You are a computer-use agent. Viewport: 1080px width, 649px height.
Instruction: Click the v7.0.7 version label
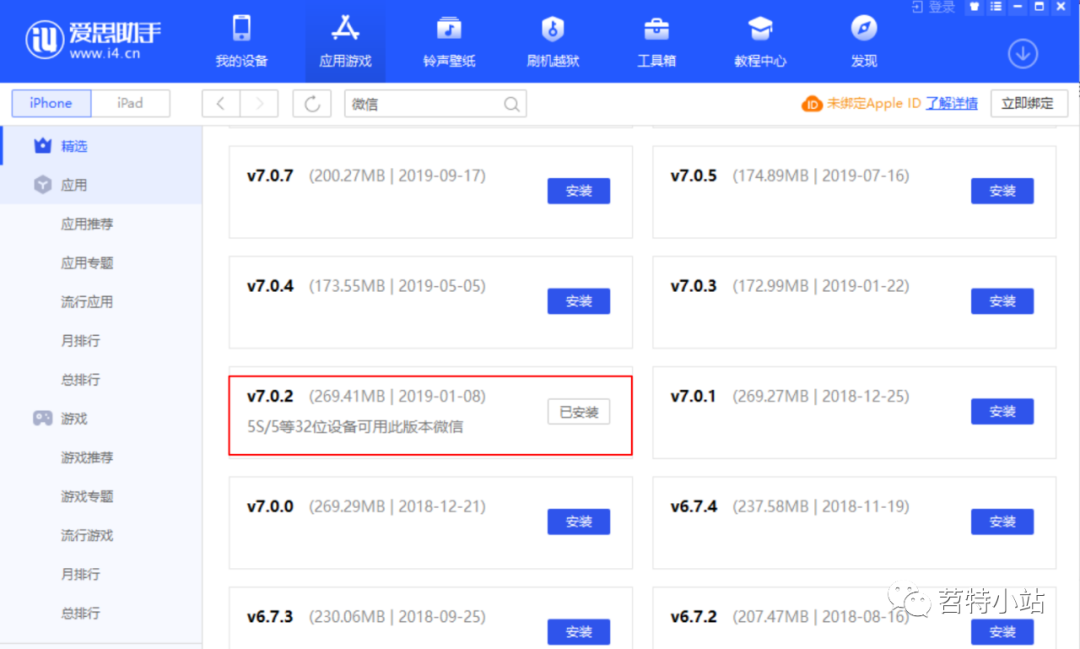coord(270,176)
